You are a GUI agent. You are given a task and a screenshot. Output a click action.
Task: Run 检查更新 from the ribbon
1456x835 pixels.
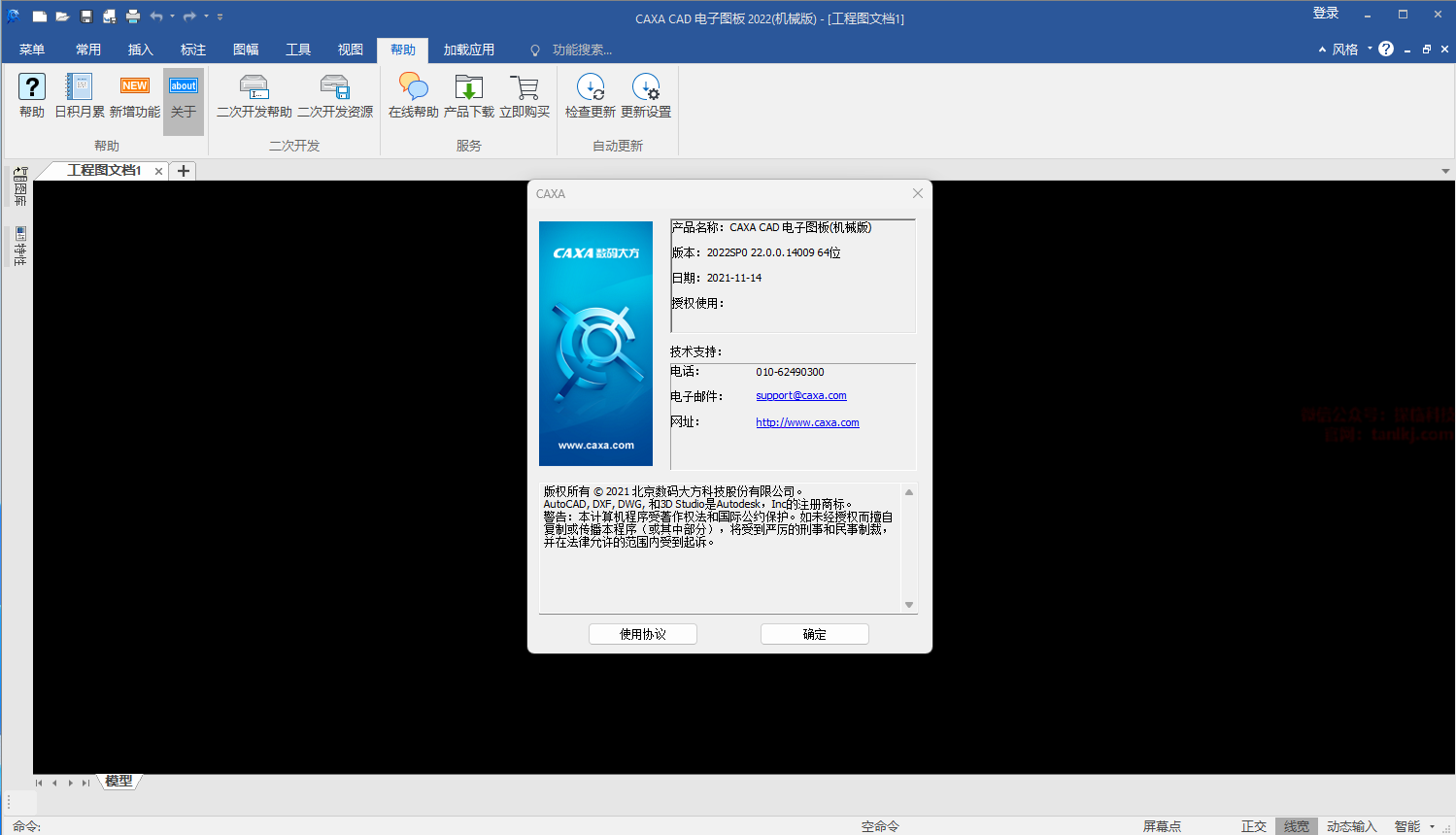pos(590,88)
